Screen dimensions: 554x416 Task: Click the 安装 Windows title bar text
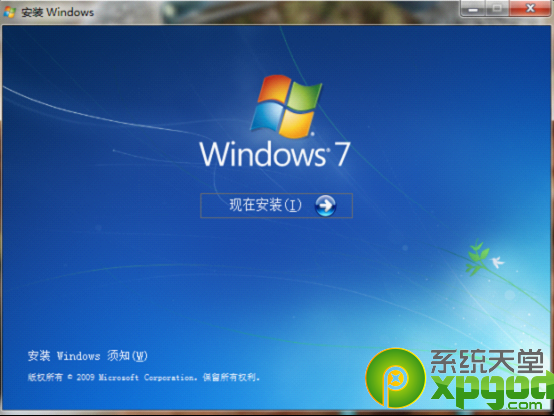point(58,12)
